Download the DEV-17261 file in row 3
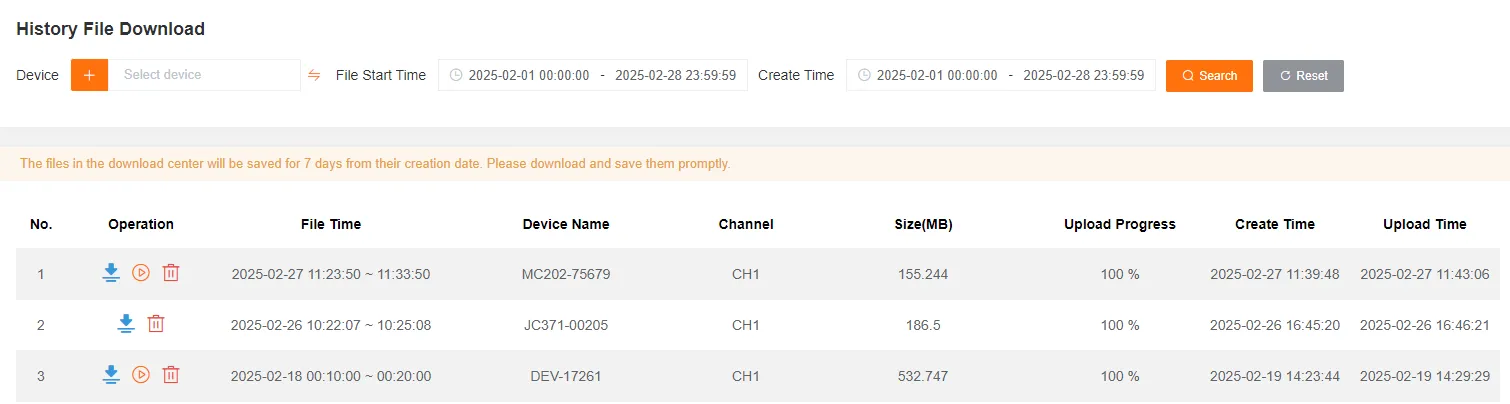Viewport: 1510px width, 404px height. (111, 375)
